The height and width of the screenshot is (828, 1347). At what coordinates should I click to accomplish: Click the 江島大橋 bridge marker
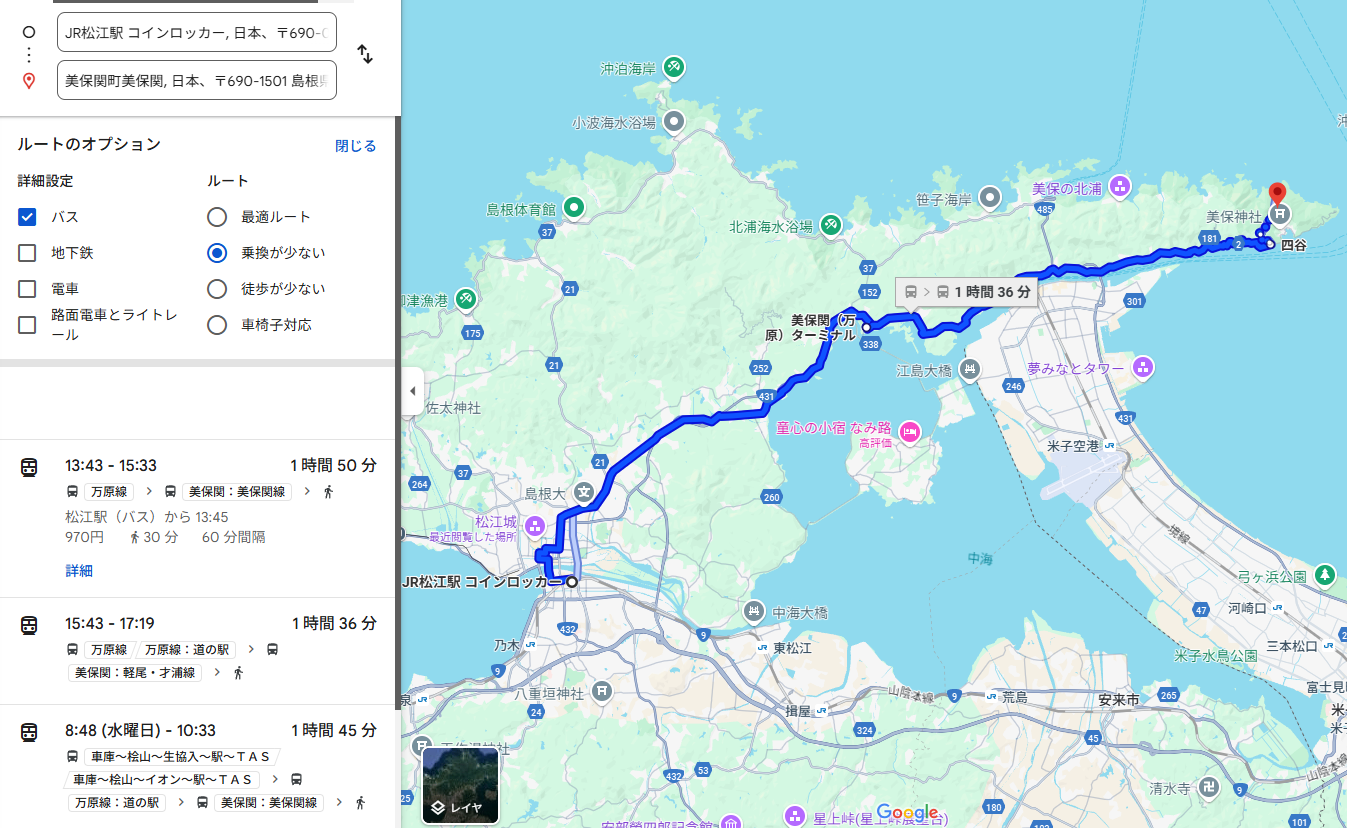969,370
